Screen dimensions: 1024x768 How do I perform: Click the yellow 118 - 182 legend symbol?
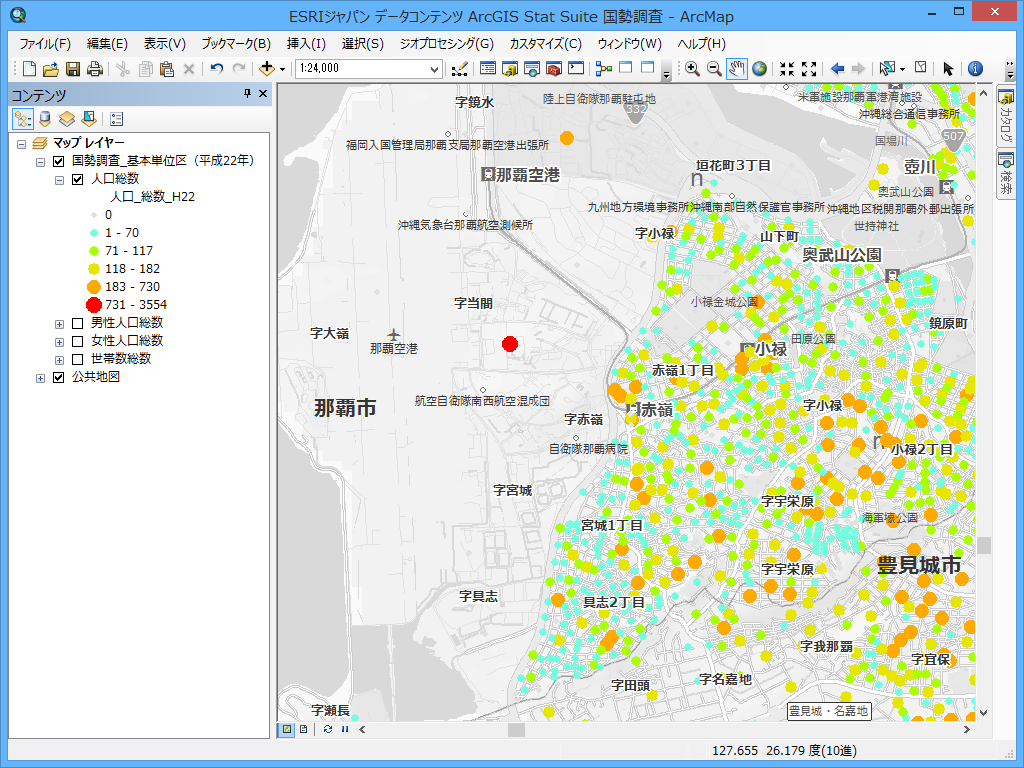point(94,269)
